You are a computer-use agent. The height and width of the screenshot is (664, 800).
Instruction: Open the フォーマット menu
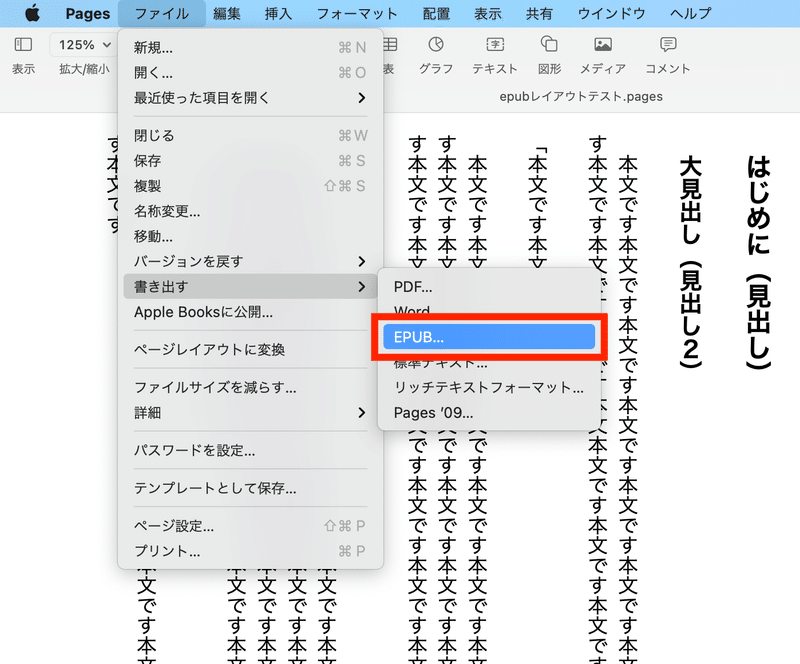pos(357,14)
